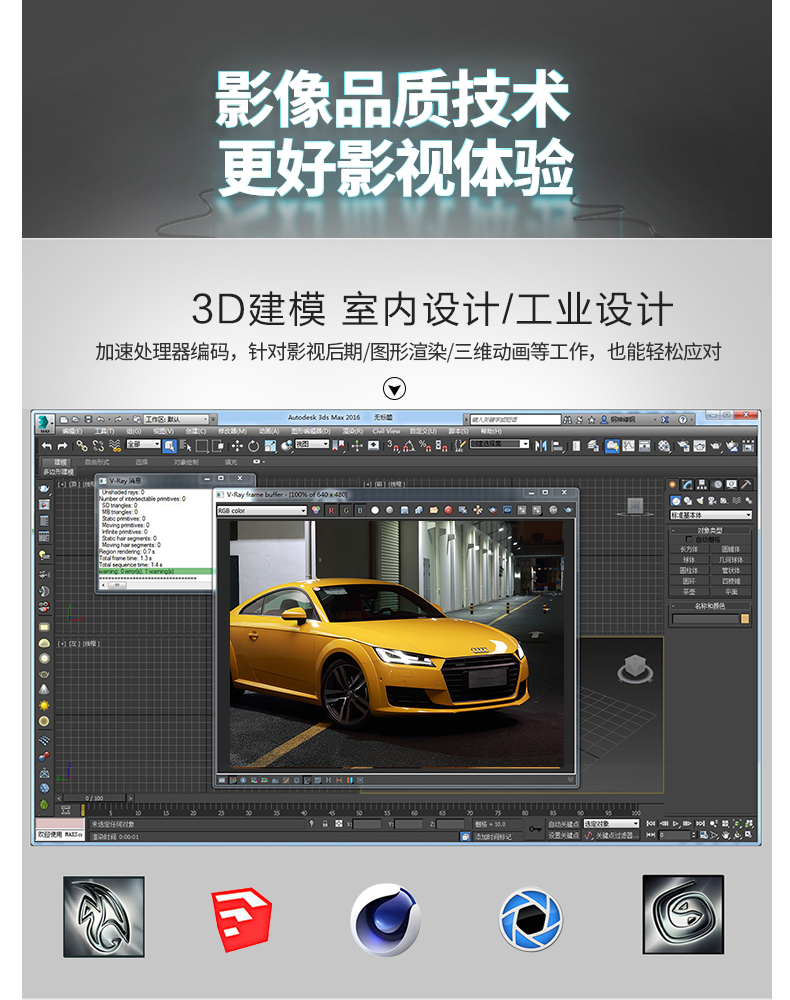Switch to Motion command panel tab
790x1000 pixels.
pyautogui.click(x=717, y=485)
